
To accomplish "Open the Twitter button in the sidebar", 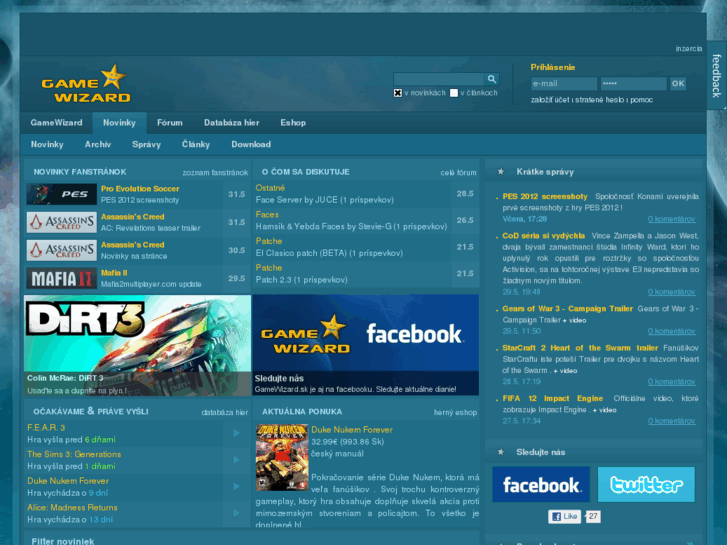I will tap(646, 485).
